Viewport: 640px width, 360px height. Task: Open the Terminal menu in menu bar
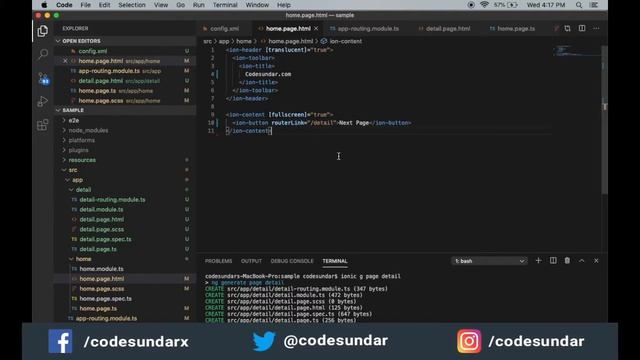pyautogui.click(x=225, y=5)
